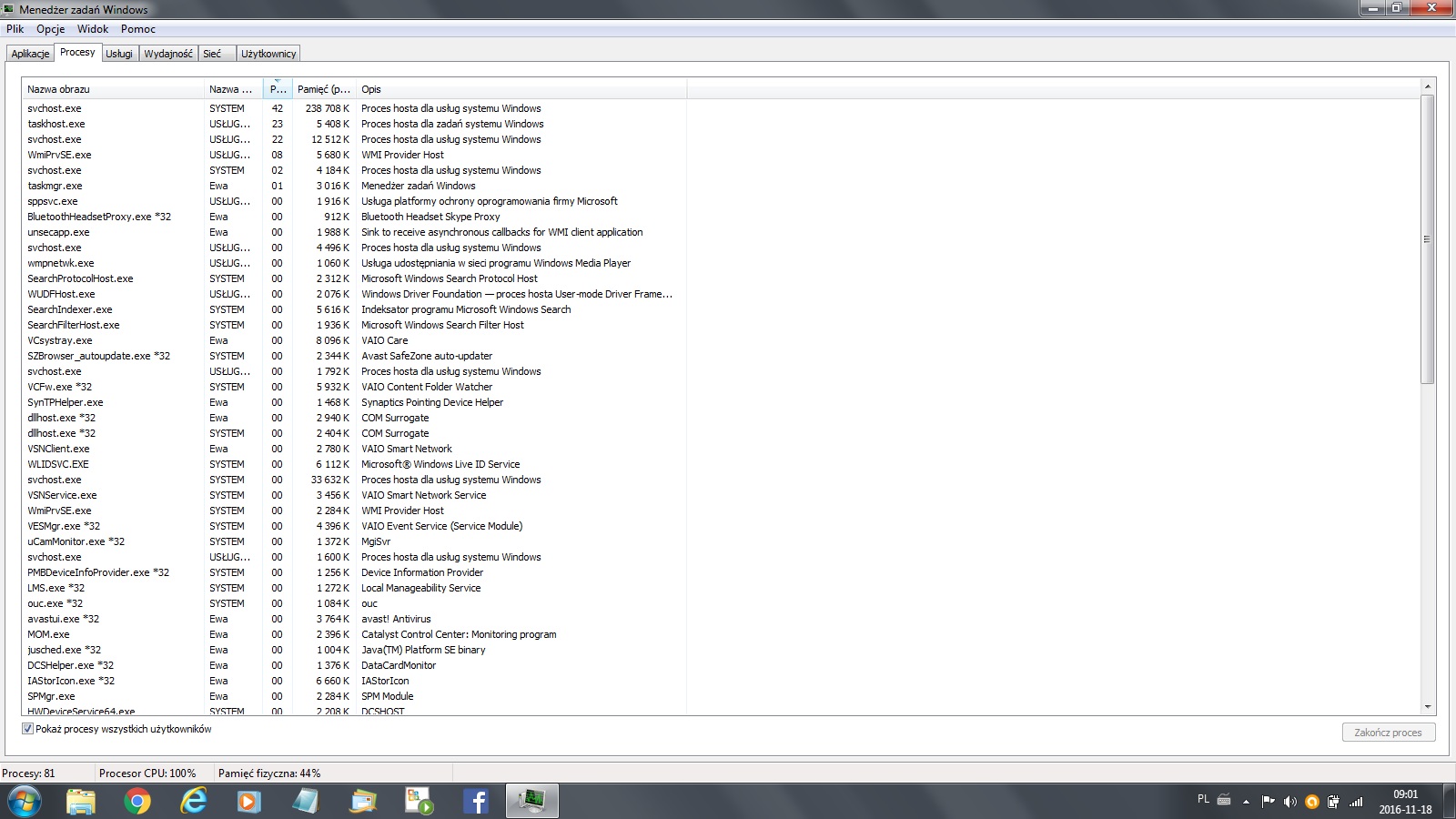Click the 238 708 K memory value
The image size is (1456, 819).
click(x=328, y=108)
